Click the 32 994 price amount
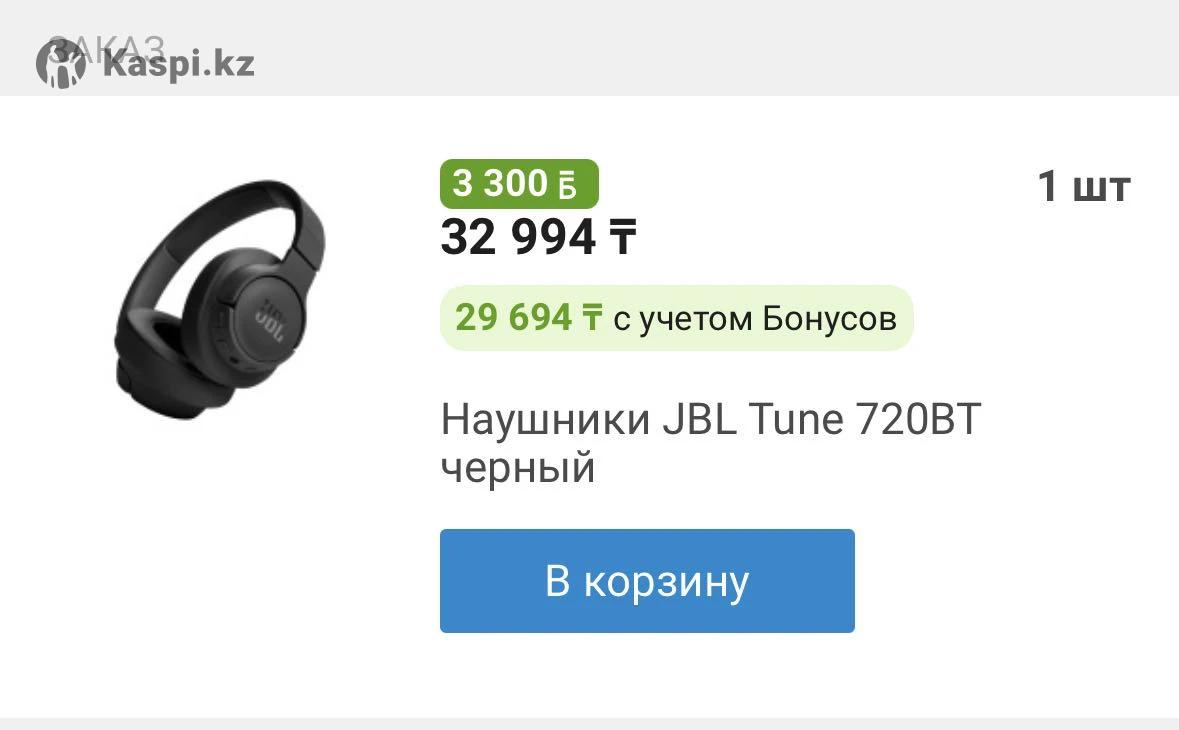 tap(518, 238)
